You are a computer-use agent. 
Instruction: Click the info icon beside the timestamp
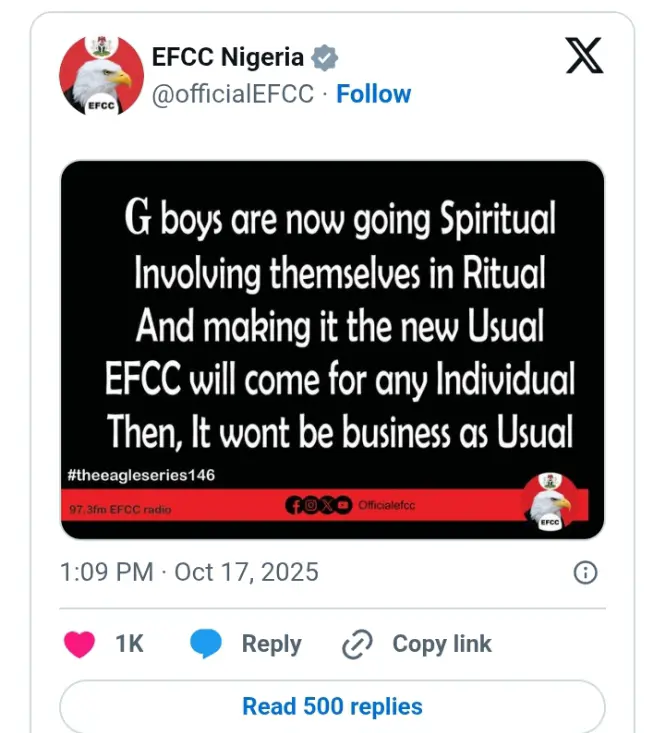(x=586, y=573)
